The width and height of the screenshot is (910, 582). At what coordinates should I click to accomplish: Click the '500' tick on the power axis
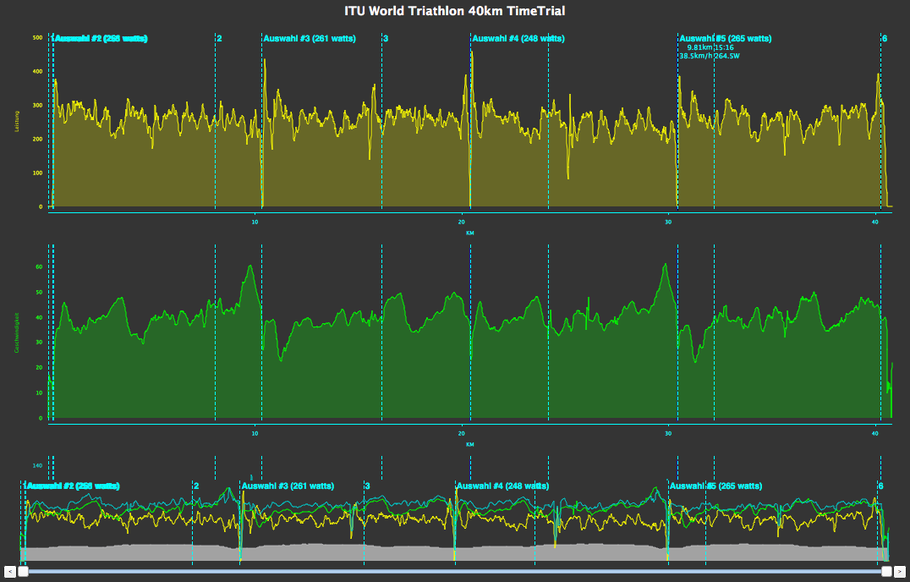coord(38,38)
